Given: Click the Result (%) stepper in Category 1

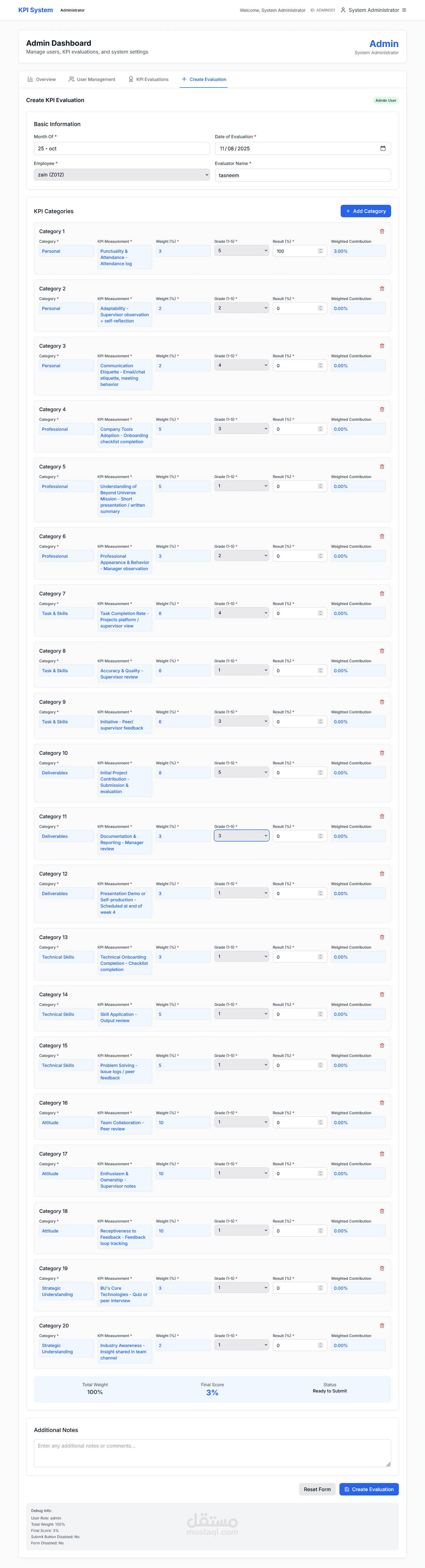Looking at the screenshot, I should point(320,251).
